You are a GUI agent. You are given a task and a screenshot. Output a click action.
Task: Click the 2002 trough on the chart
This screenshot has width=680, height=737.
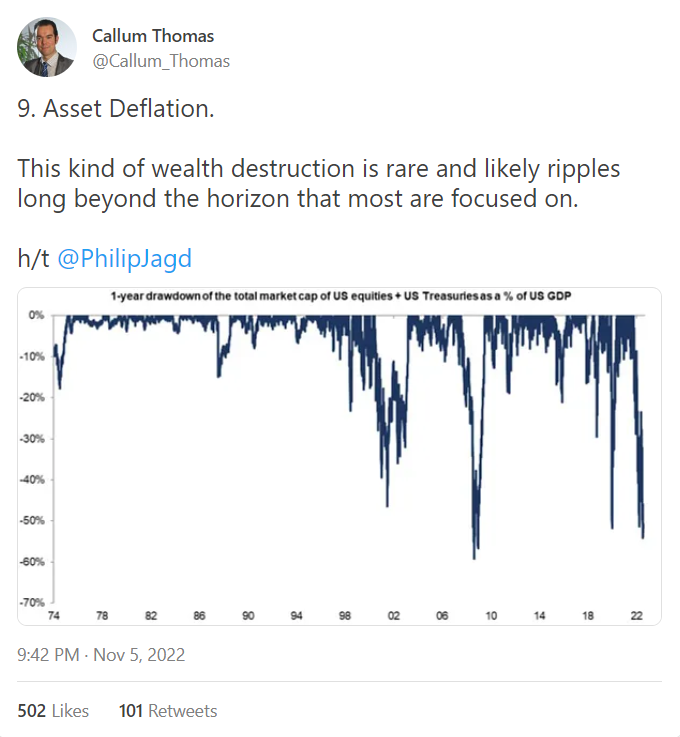[x=387, y=504]
